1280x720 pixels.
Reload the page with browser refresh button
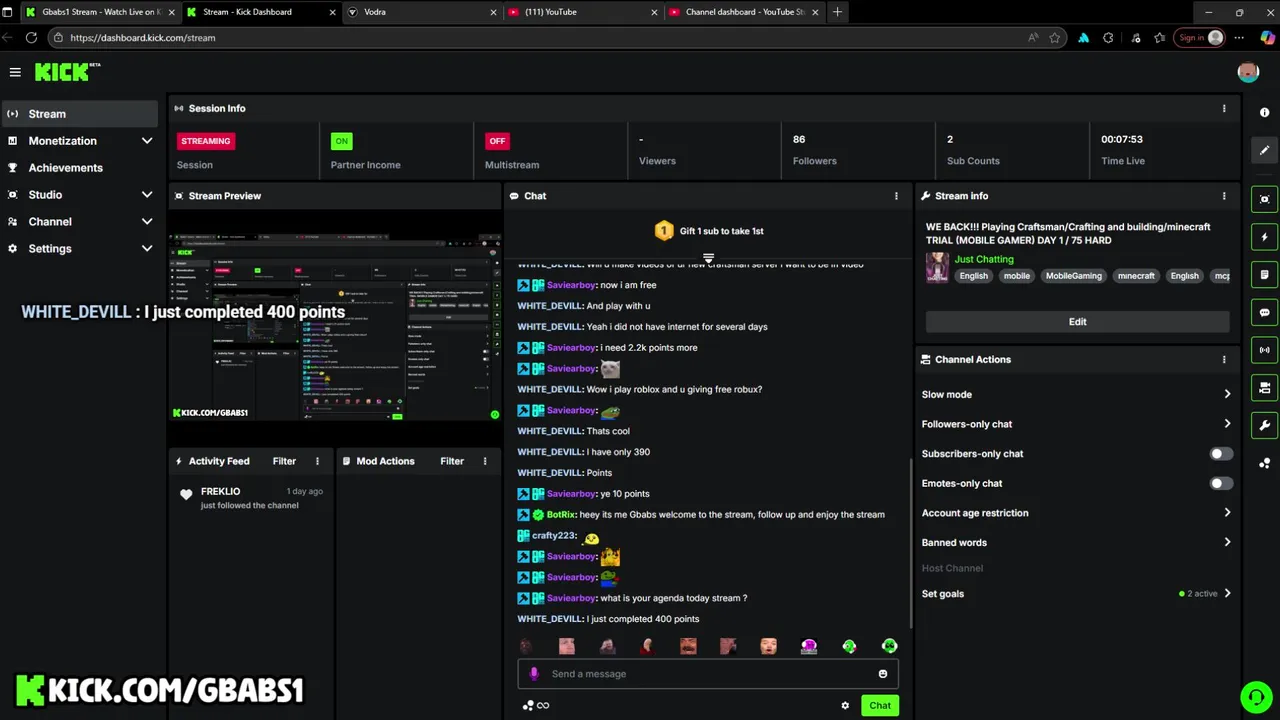(x=31, y=38)
